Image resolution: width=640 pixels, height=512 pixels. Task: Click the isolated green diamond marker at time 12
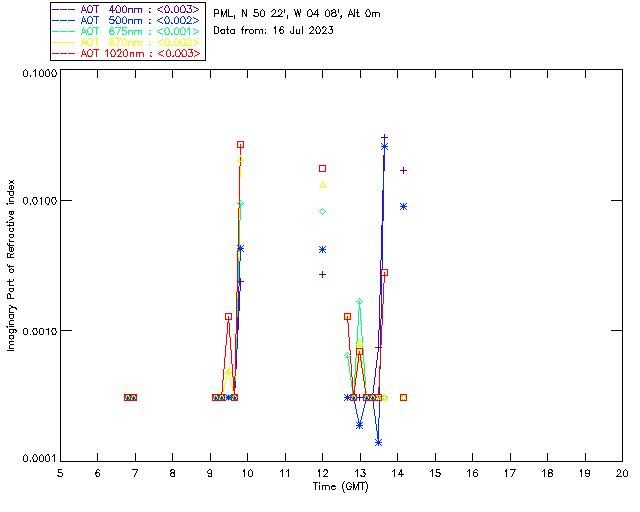tap(322, 211)
